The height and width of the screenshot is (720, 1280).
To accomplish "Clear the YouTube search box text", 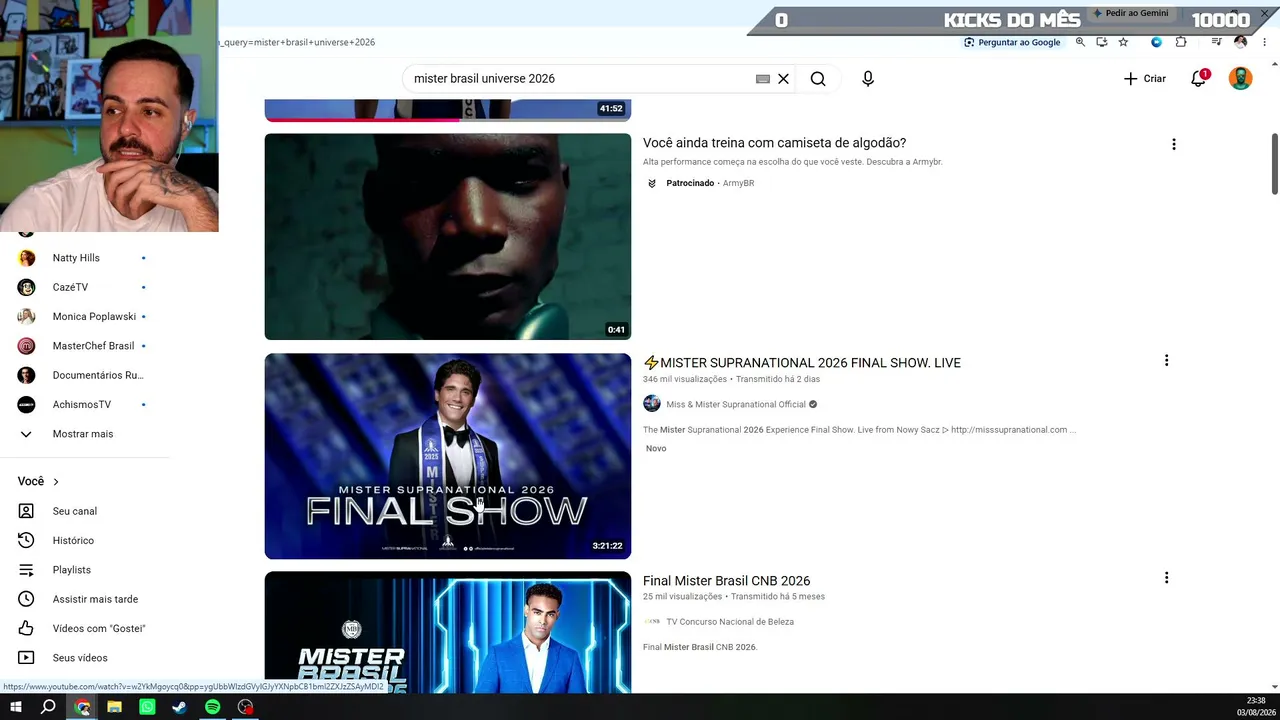I will [x=784, y=79].
